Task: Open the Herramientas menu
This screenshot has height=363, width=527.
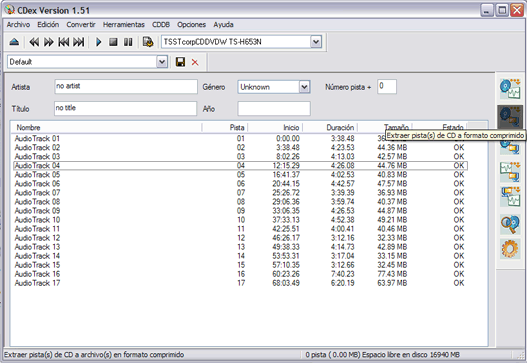Action: [x=124, y=25]
